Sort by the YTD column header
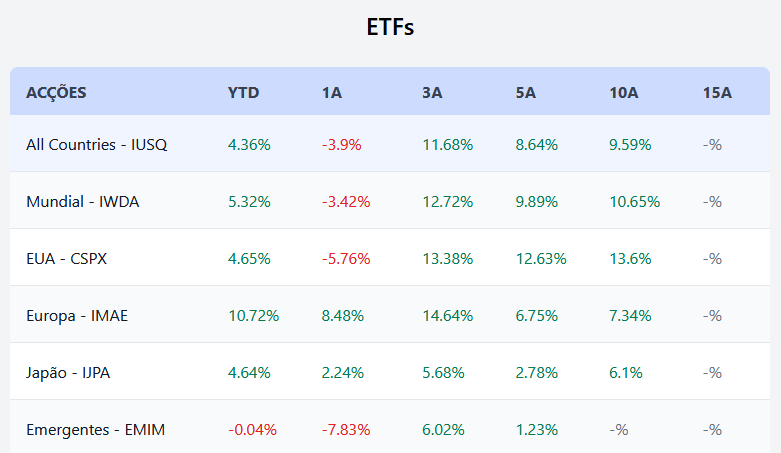The width and height of the screenshot is (781, 453). (243, 93)
